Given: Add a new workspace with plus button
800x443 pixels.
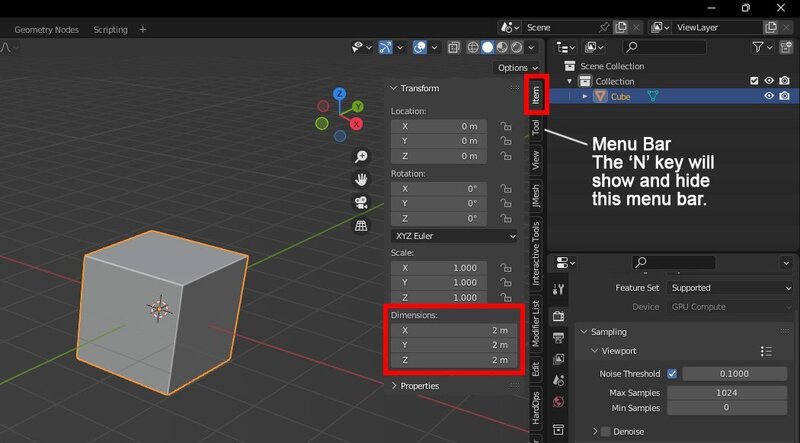Looking at the screenshot, I should pyautogui.click(x=143, y=30).
